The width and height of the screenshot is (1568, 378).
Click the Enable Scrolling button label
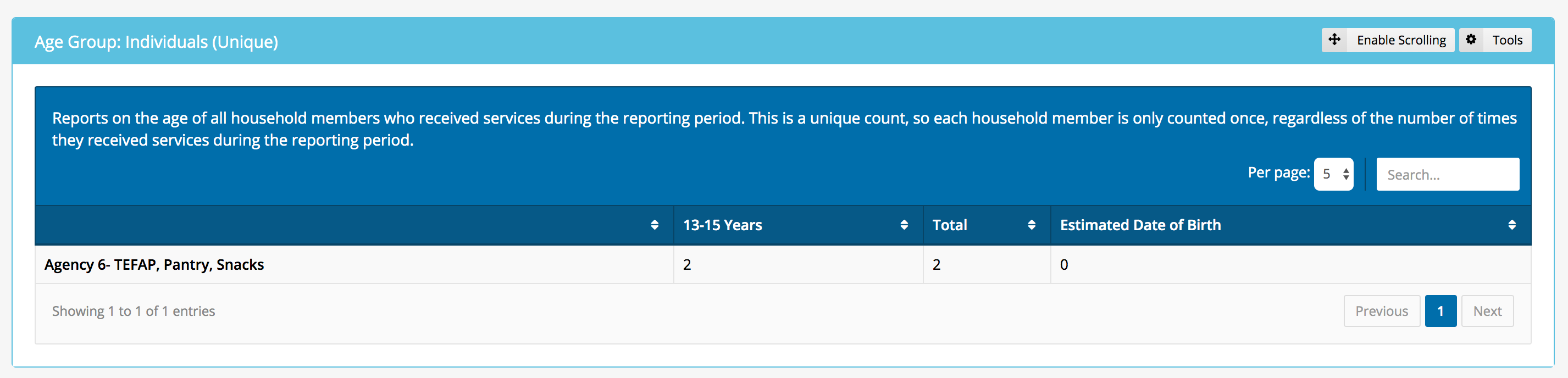point(1400,40)
